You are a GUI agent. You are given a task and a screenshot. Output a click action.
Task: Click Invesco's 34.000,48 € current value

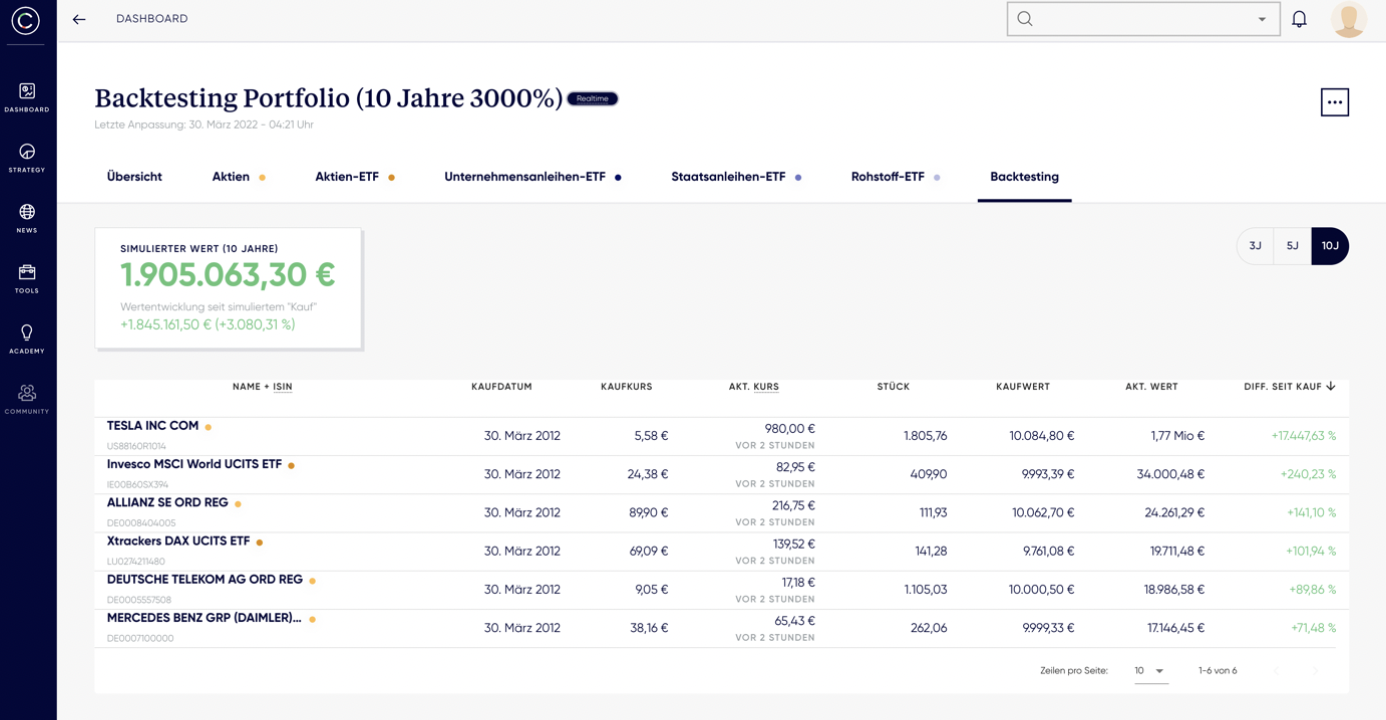click(x=1170, y=475)
